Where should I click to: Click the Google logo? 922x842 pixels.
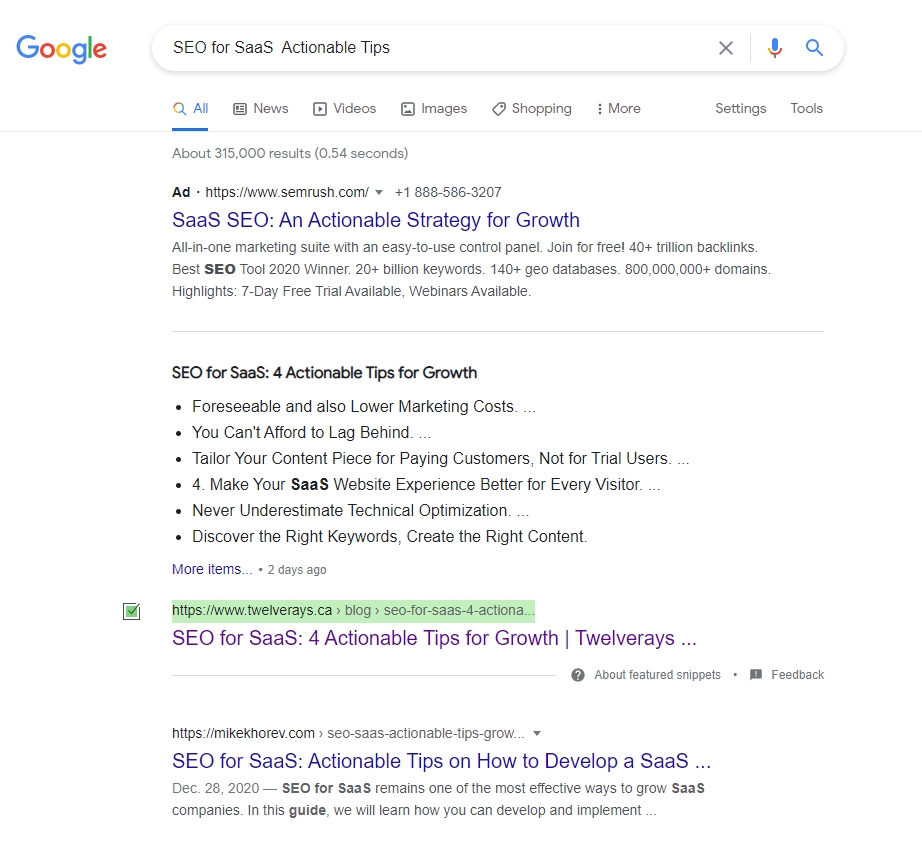coord(61,49)
